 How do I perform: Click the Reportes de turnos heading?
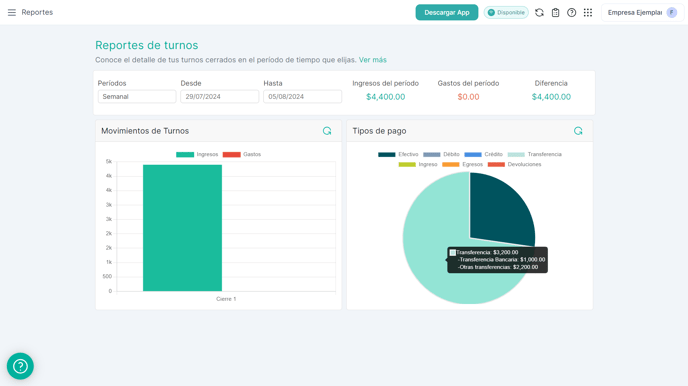pos(147,45)
